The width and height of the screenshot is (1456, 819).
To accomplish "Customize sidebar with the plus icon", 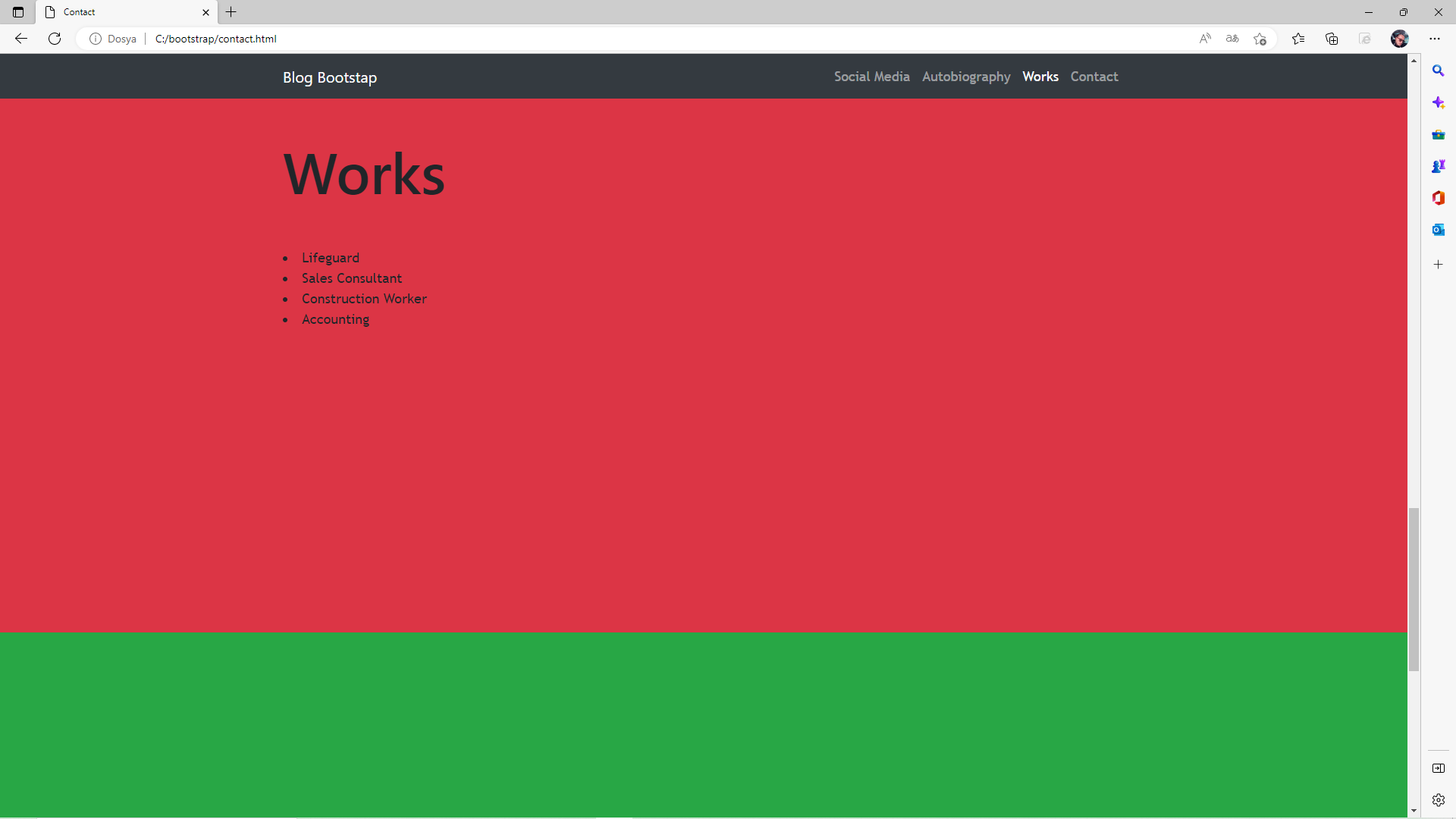I will (x=1439, y=265).
